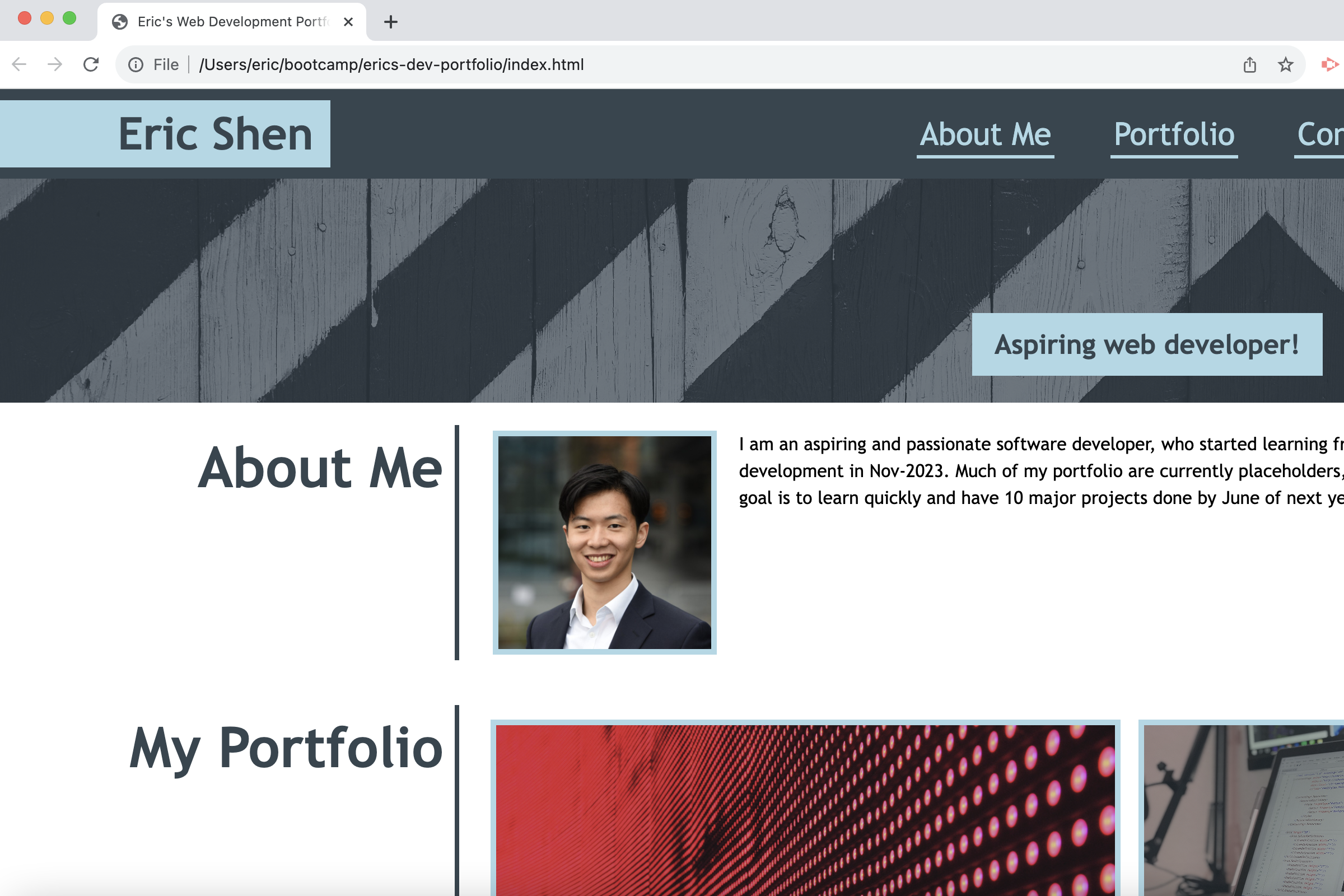Click the back navigation arrow

click(x=19, y=64)
